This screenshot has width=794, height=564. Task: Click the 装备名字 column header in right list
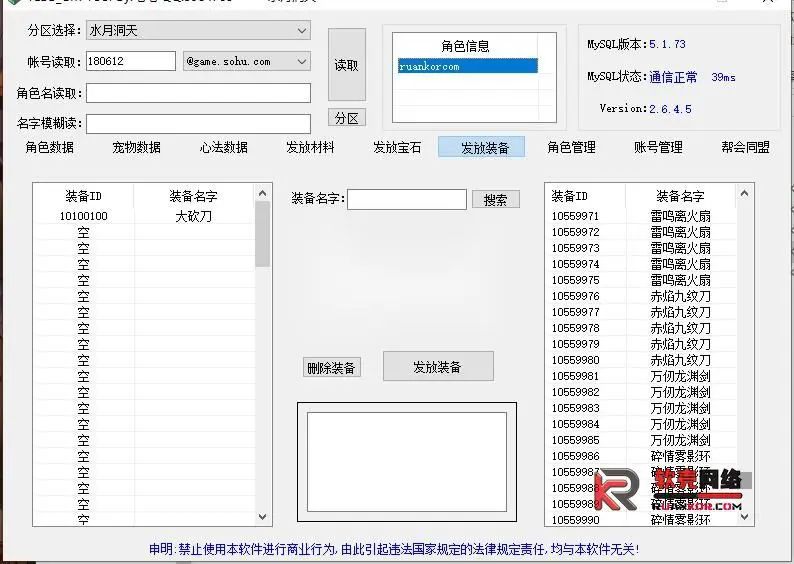681,196
